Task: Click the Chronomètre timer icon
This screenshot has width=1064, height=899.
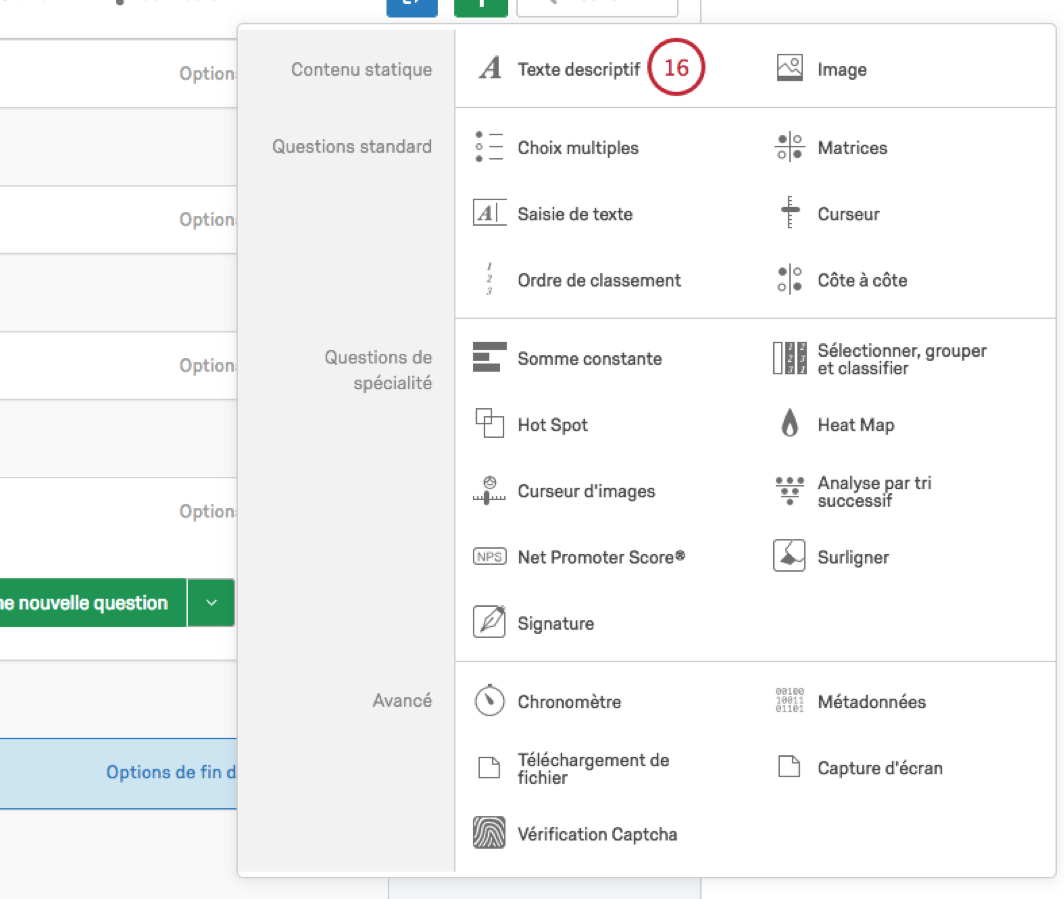Action: [489, 700]
